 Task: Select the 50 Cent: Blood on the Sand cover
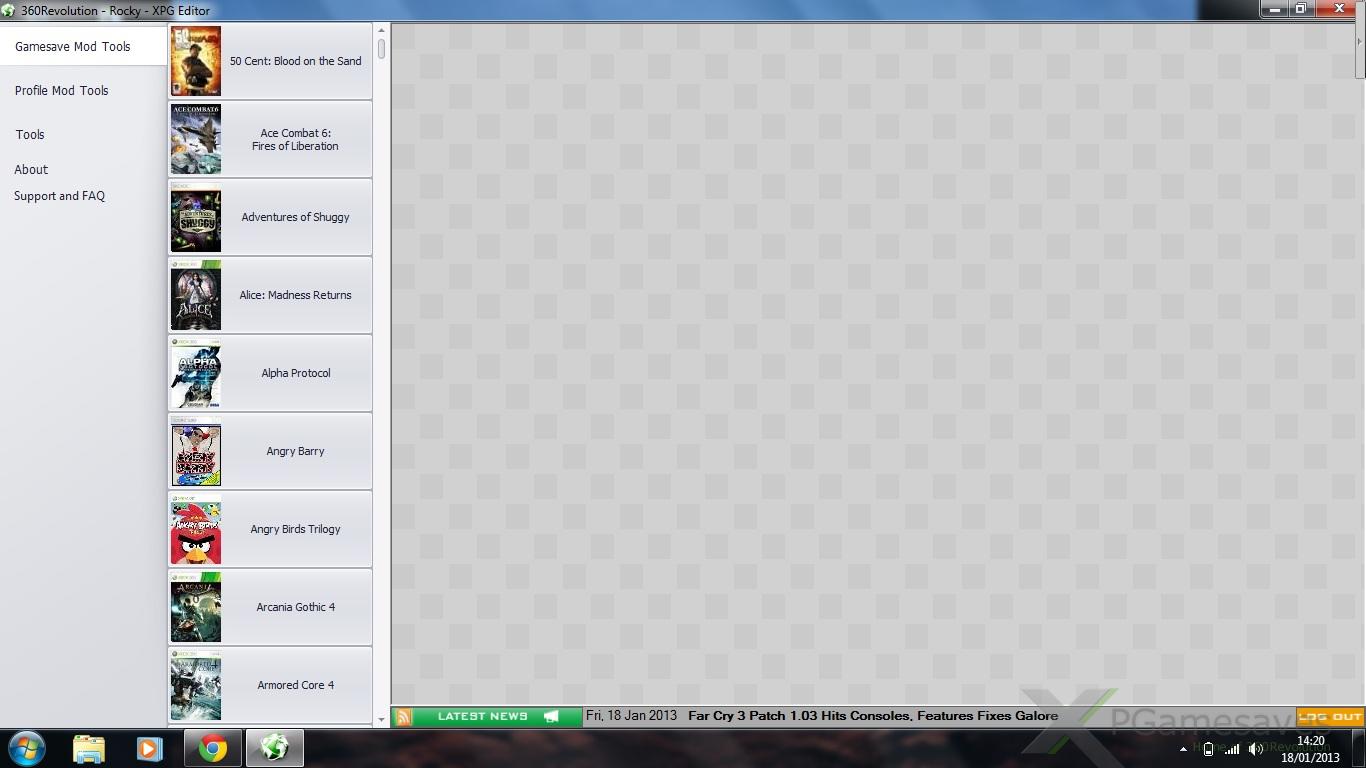click(196, 61)
